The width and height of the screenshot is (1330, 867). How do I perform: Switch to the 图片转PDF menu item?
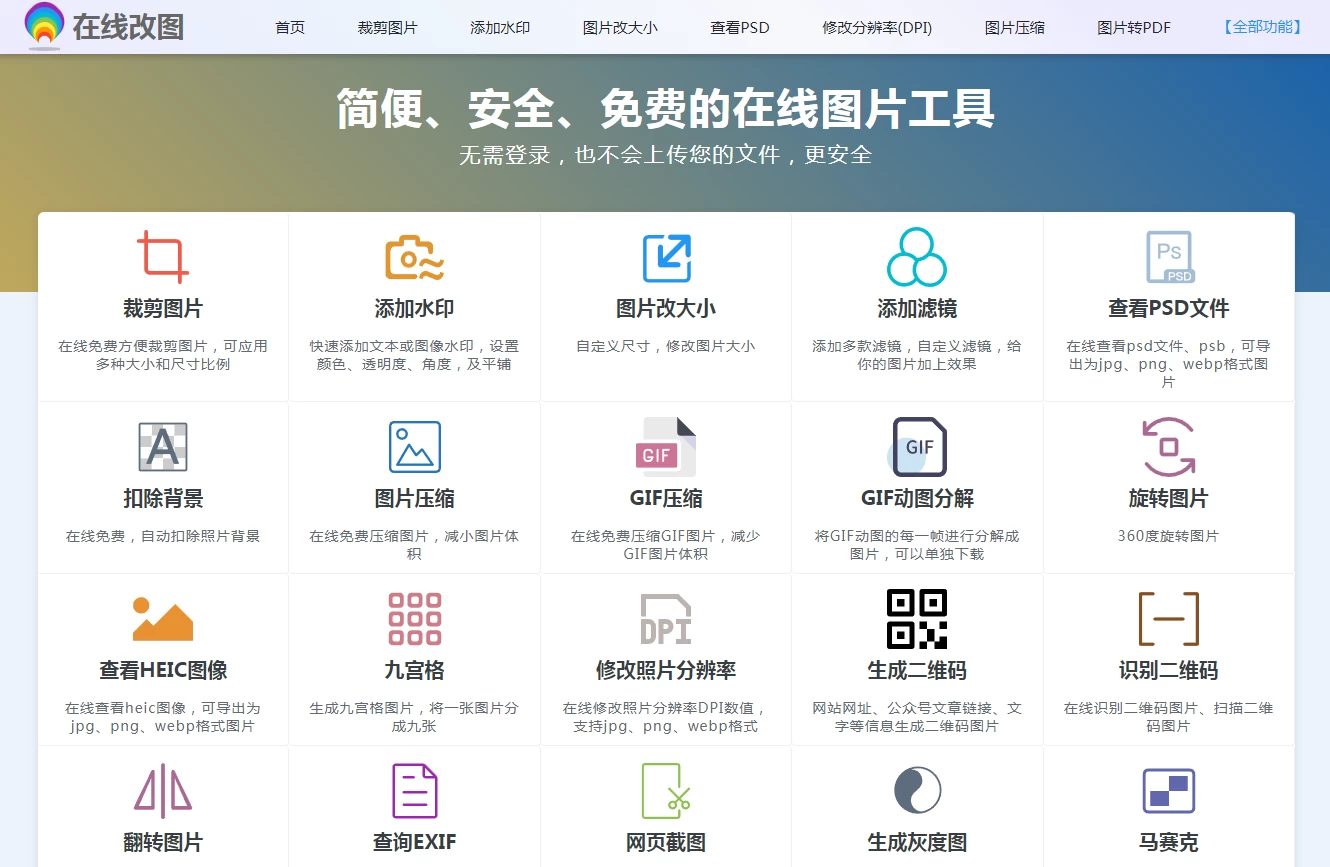click(x=1133, y=28)
